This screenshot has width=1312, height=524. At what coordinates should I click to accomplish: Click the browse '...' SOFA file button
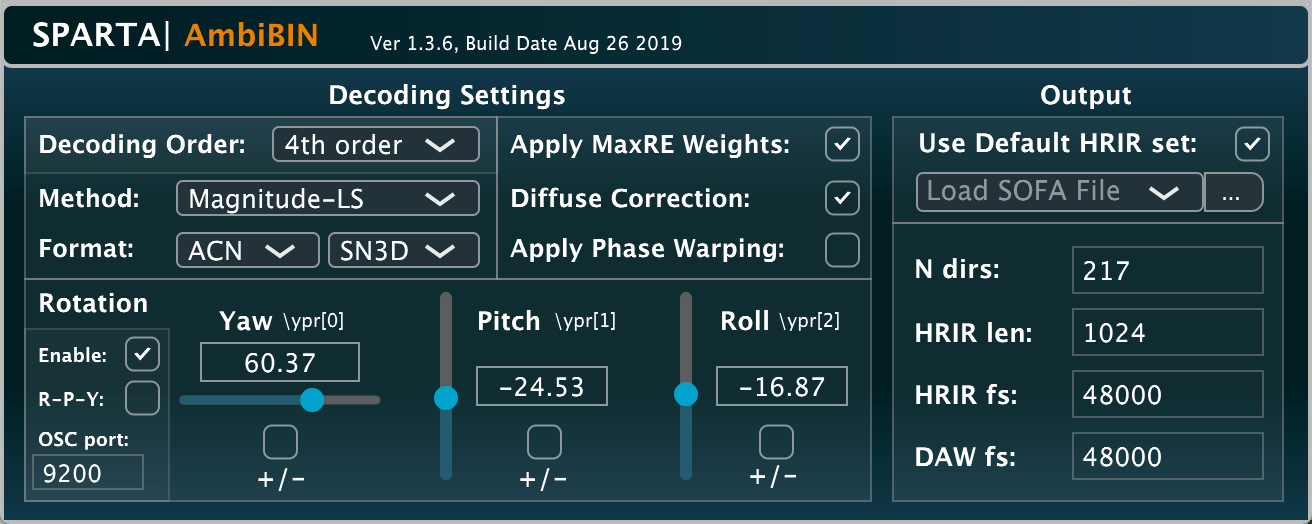click(1233, 192)
